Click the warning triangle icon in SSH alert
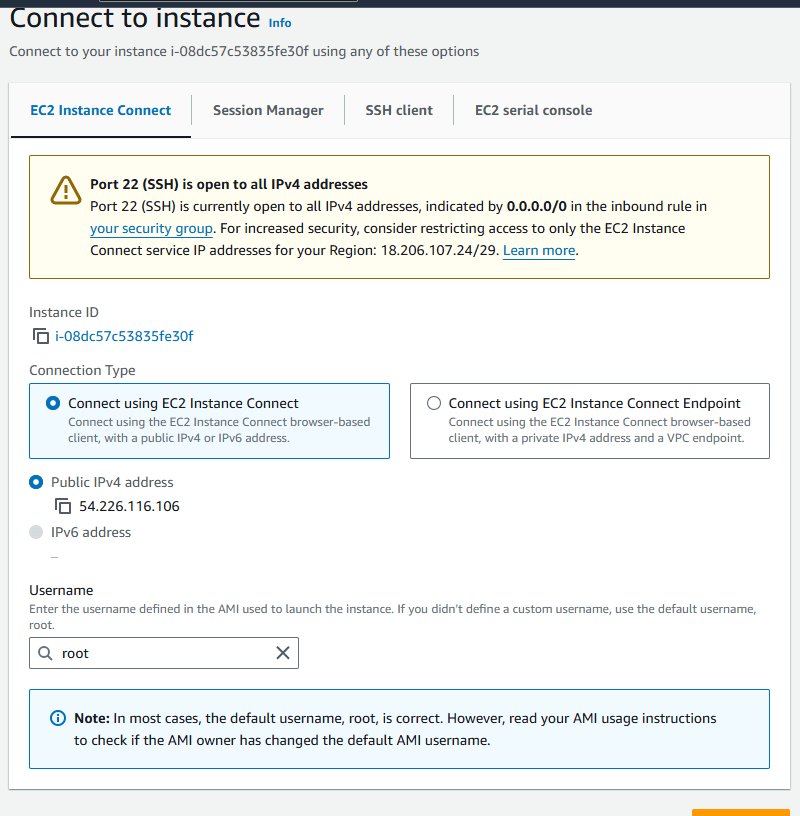 (x=65, y=191)
